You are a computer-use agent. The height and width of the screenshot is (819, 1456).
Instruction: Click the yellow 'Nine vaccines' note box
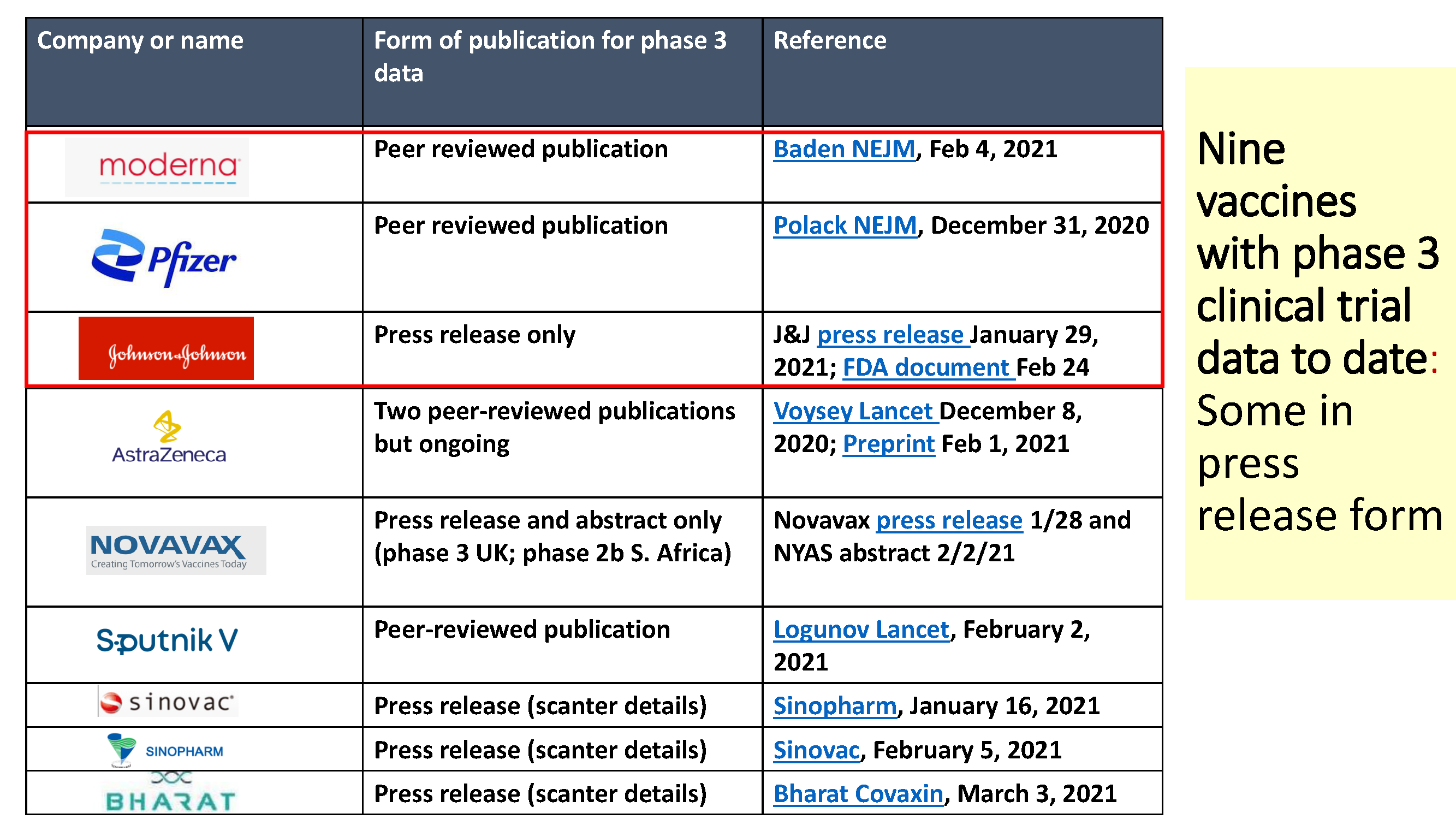pos(1321,334)
